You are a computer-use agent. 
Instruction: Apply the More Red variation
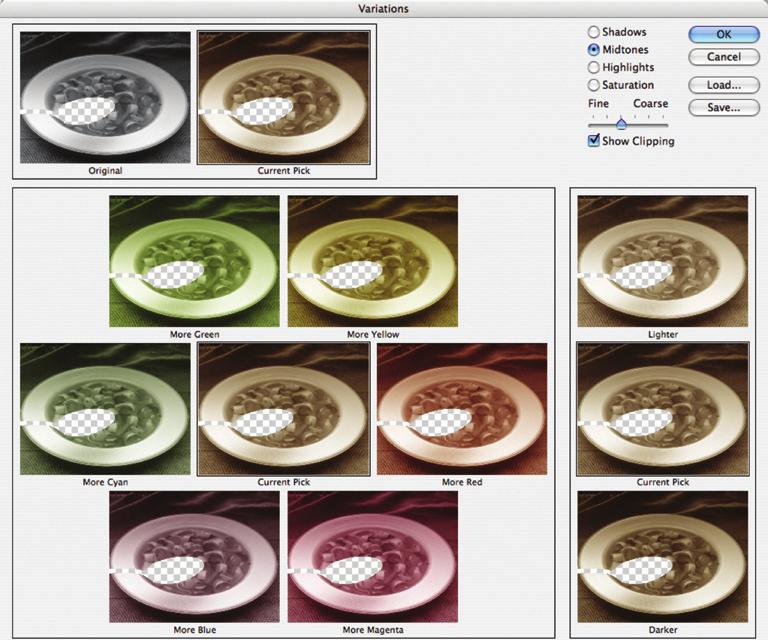tap(462, 409)
